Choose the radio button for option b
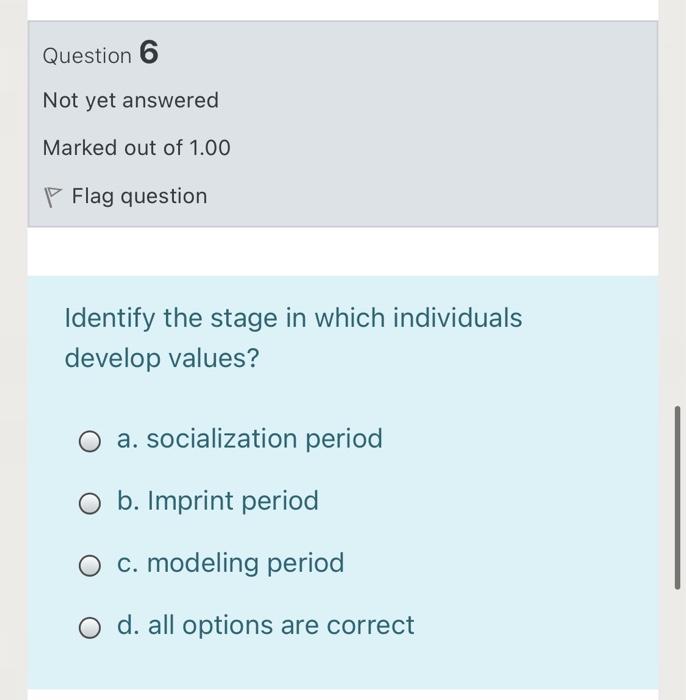The height and width of the screenshot is (700, 686). click(x=91, y=503)
